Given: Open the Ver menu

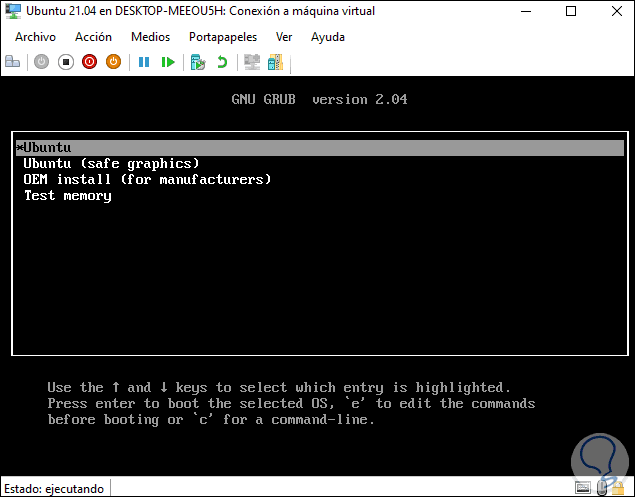Looking at the screenshot, I should point(284,37).
